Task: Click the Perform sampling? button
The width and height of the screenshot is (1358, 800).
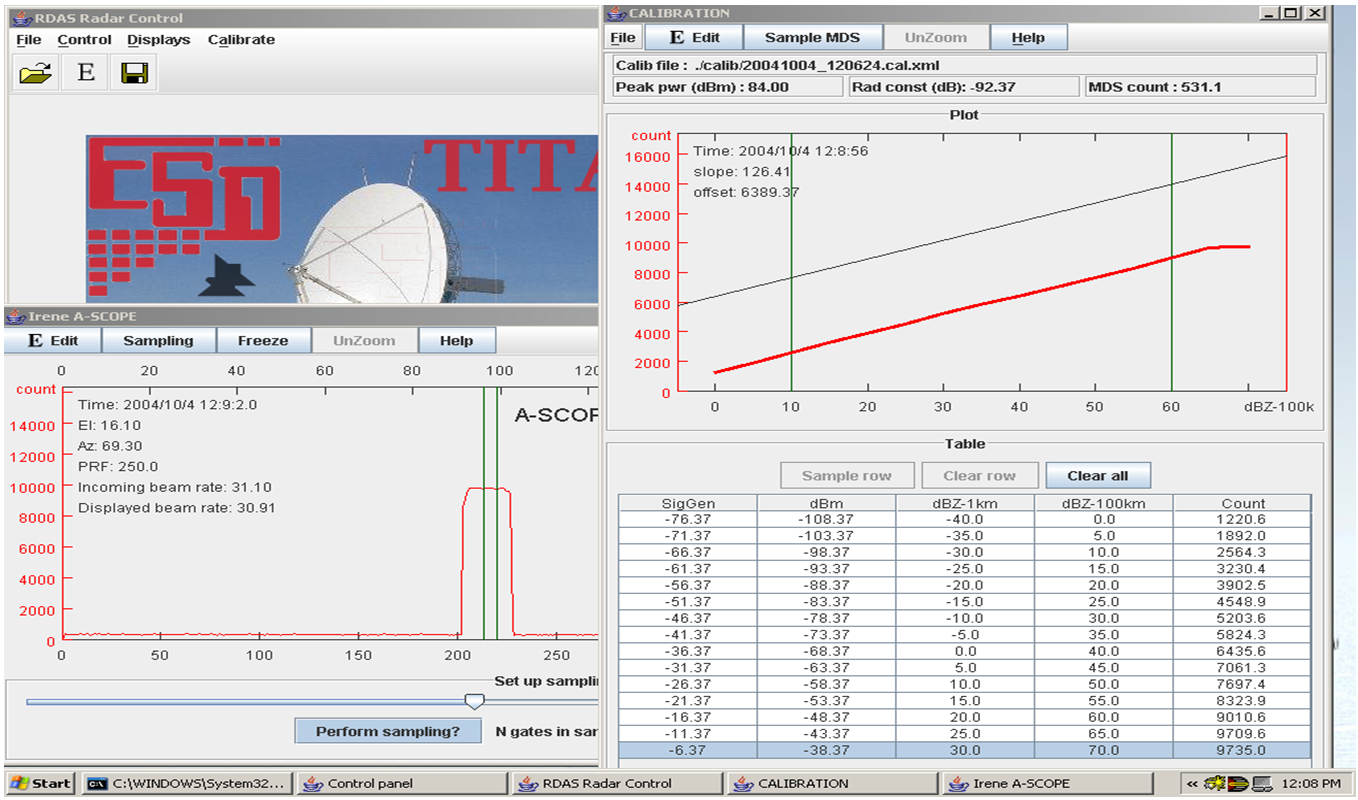Action: click(388, 731)
